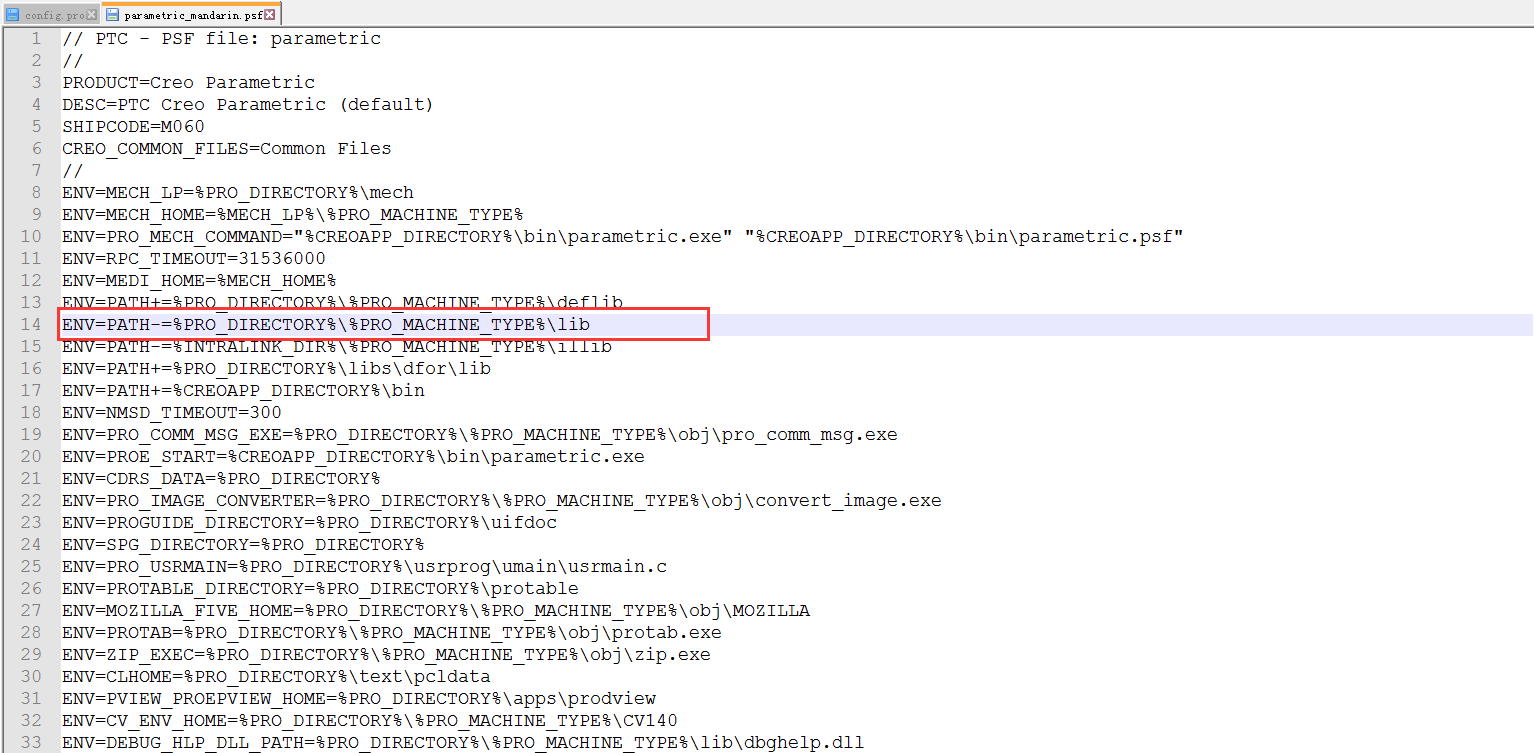Click the DESC=PTC Creo Parametric (default) line
The width and height of the screenshot is (1534, 753).
point(248,105)
